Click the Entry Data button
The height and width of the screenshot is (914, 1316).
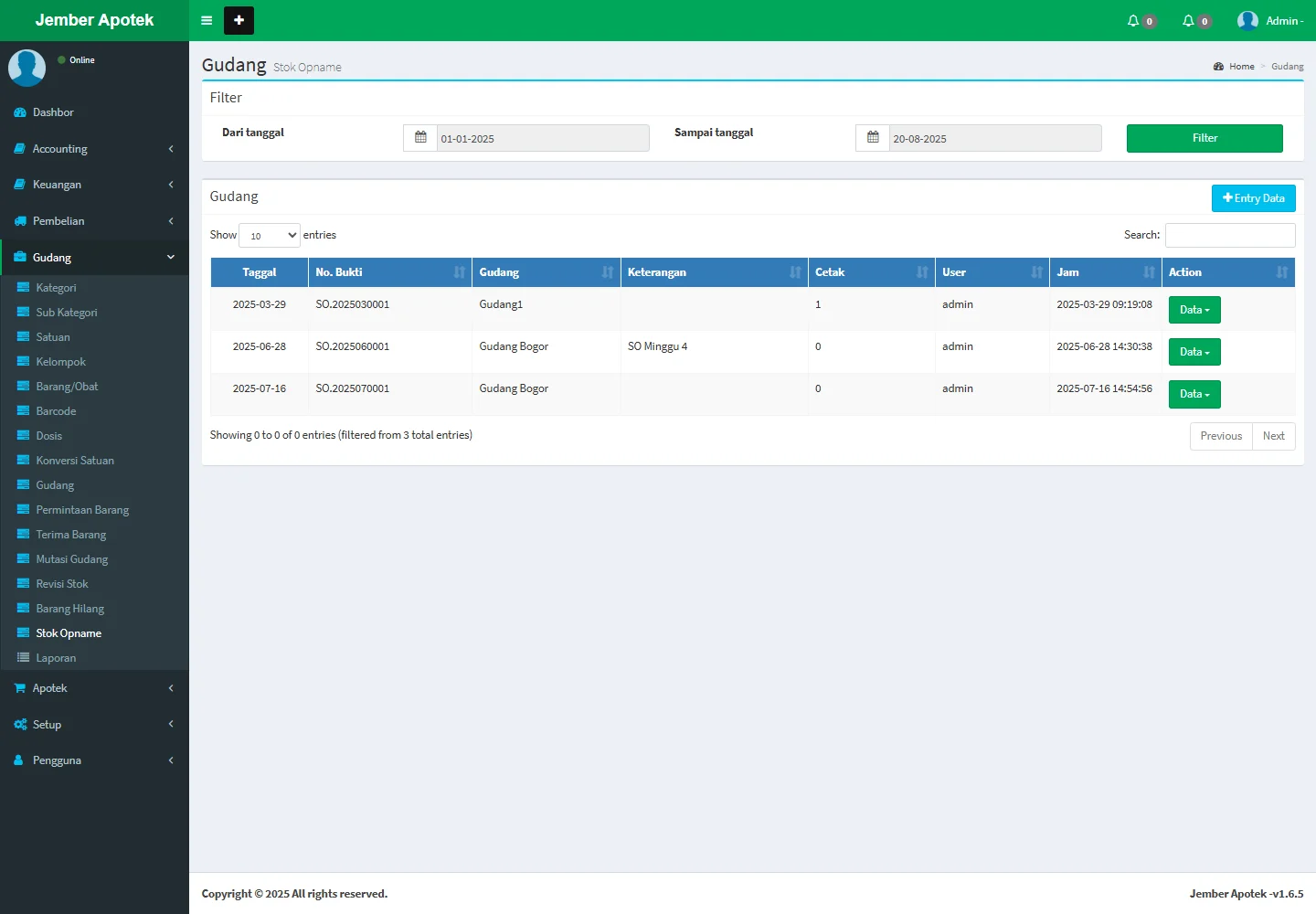pyautogui.click(x=1253, y=198)
